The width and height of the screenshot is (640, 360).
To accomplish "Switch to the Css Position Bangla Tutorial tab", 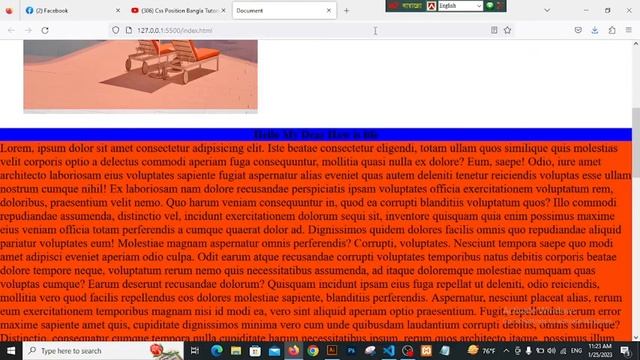I will coord(178,11).
